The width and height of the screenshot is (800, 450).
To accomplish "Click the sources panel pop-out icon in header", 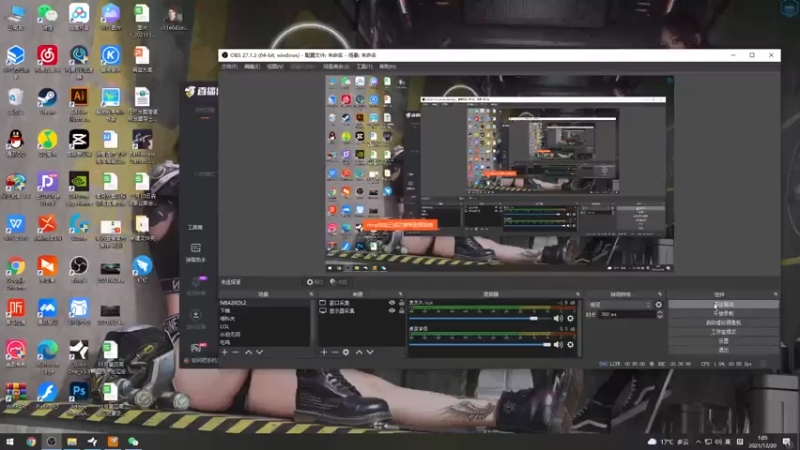I will click(x=401, y=294).
